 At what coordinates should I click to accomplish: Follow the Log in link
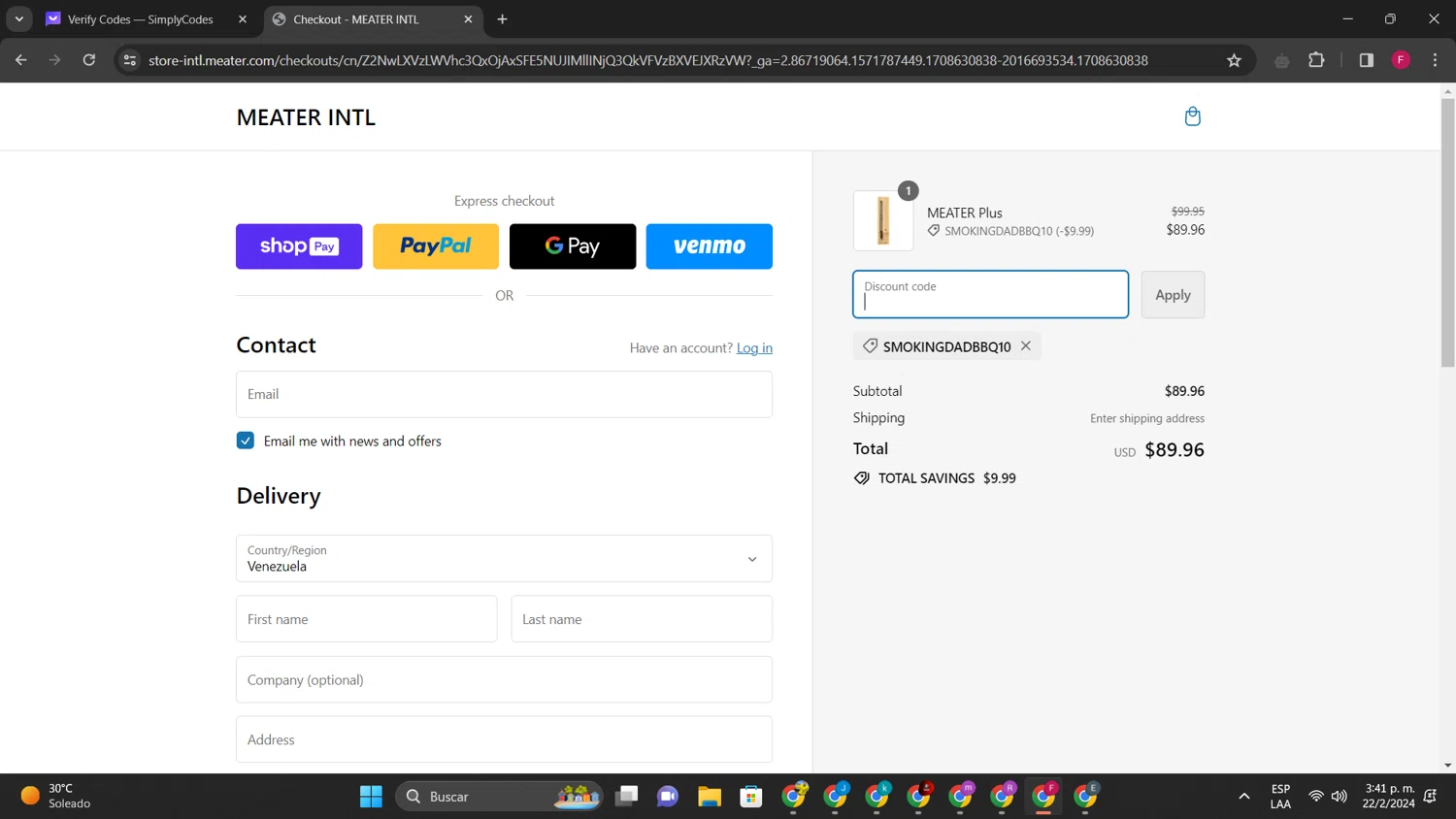tap(754, 347)
